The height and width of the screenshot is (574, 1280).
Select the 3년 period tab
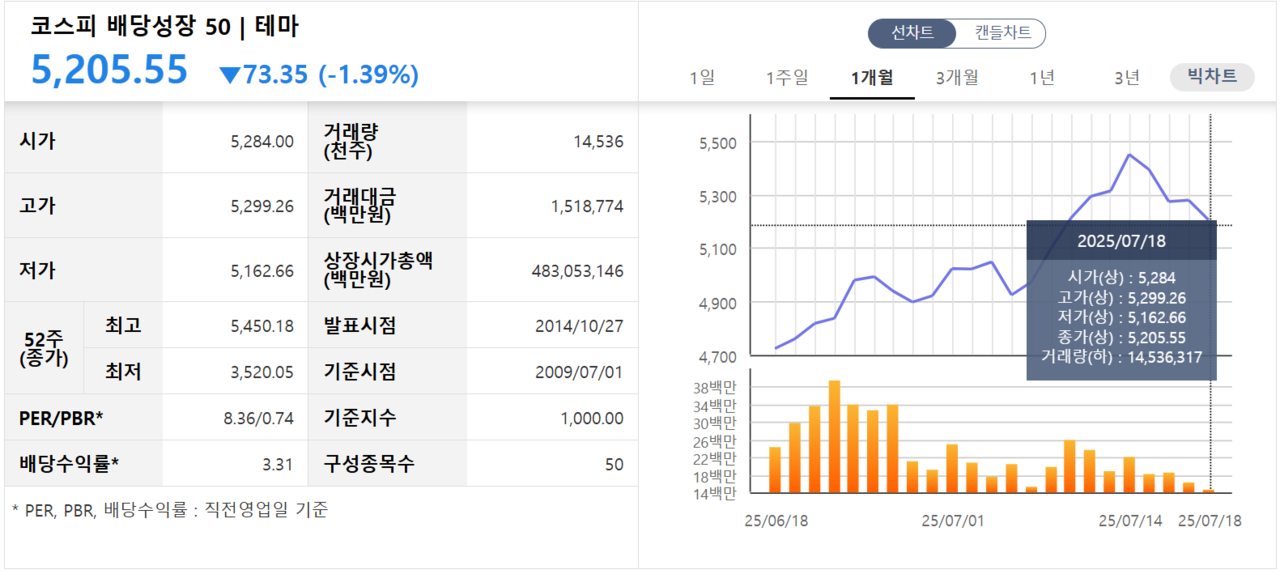pos(1127,77)
